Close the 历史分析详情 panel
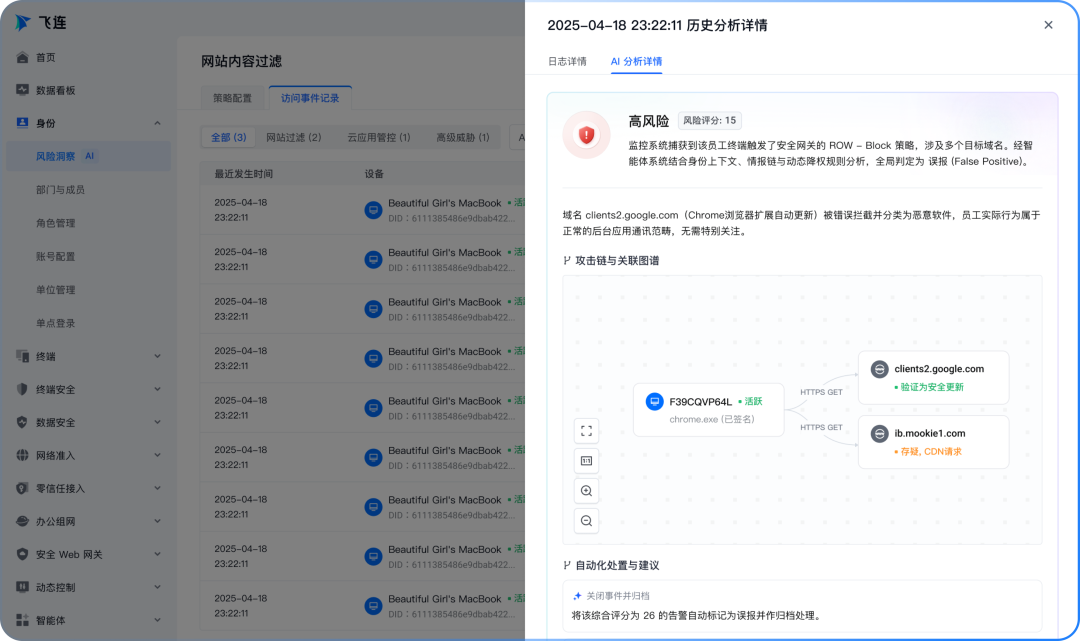The image size is (1080, 641). [1048, 25]
